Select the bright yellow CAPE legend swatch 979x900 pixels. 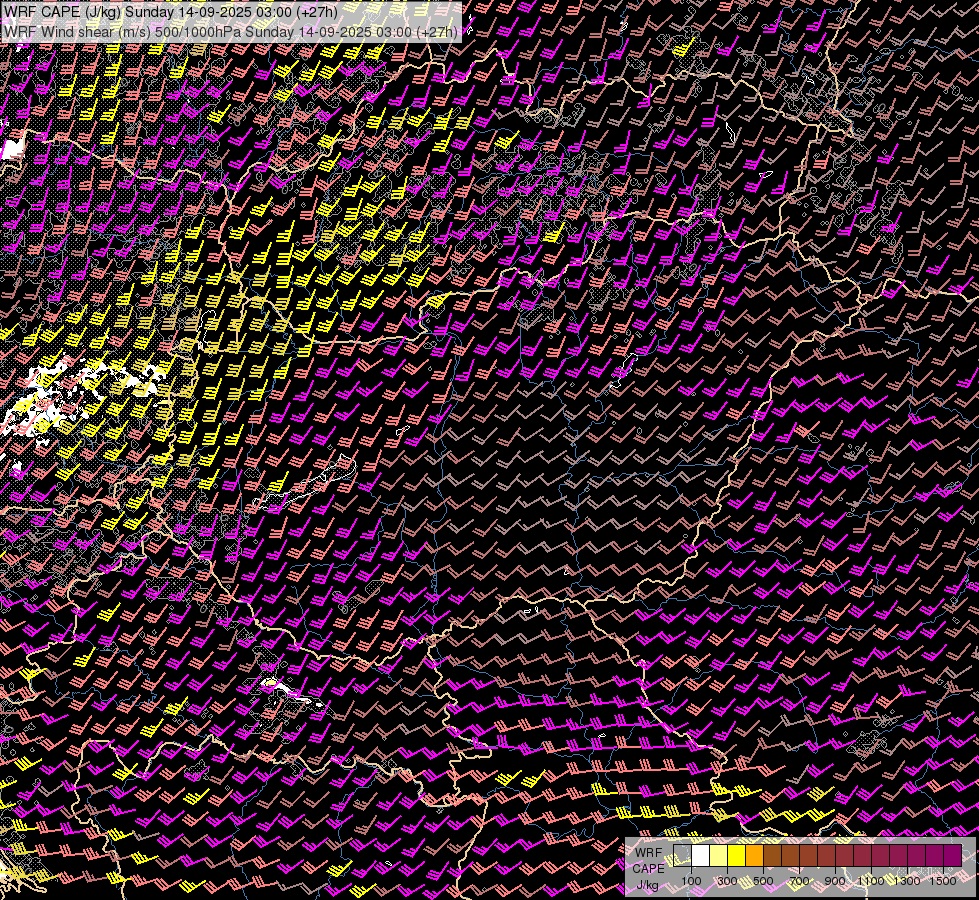736,855
